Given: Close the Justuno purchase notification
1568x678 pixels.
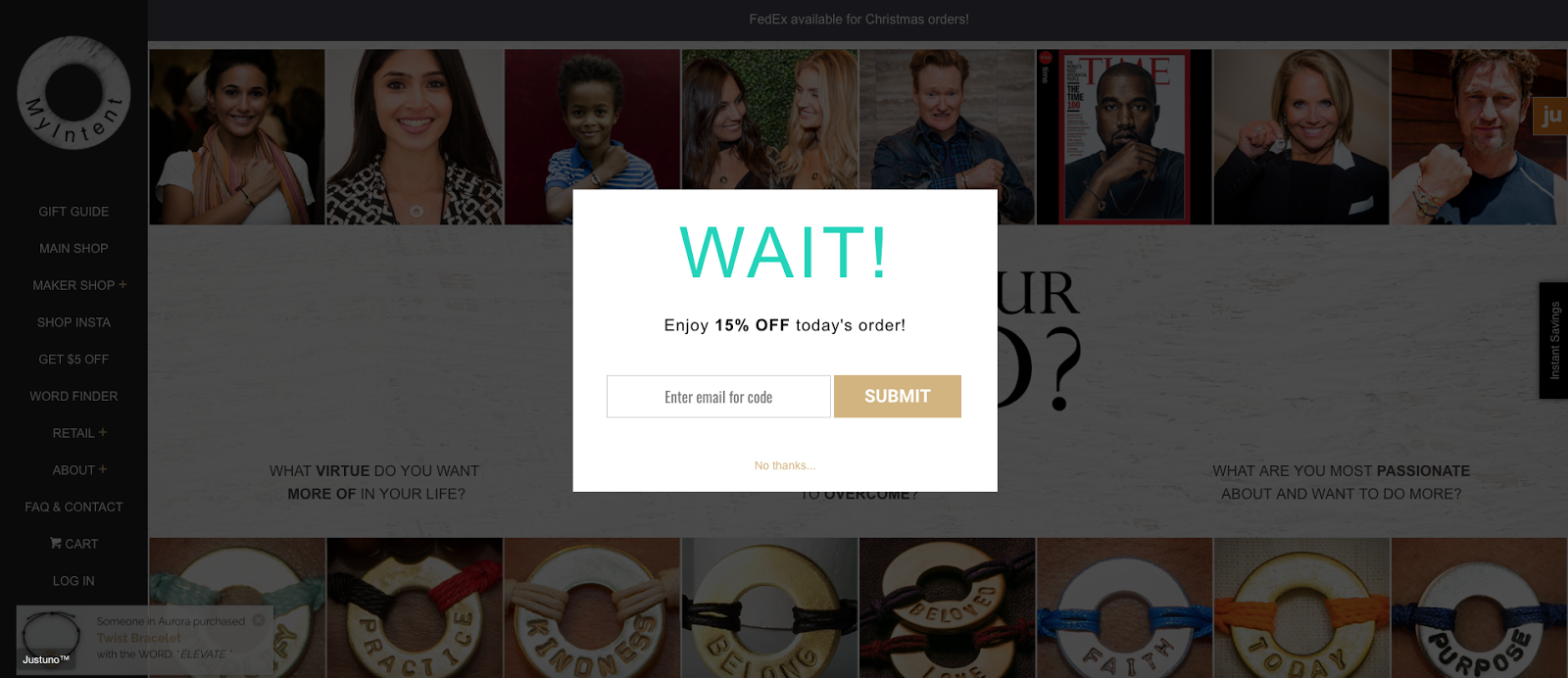Looking at the screenshot, I should coord(259,620).
